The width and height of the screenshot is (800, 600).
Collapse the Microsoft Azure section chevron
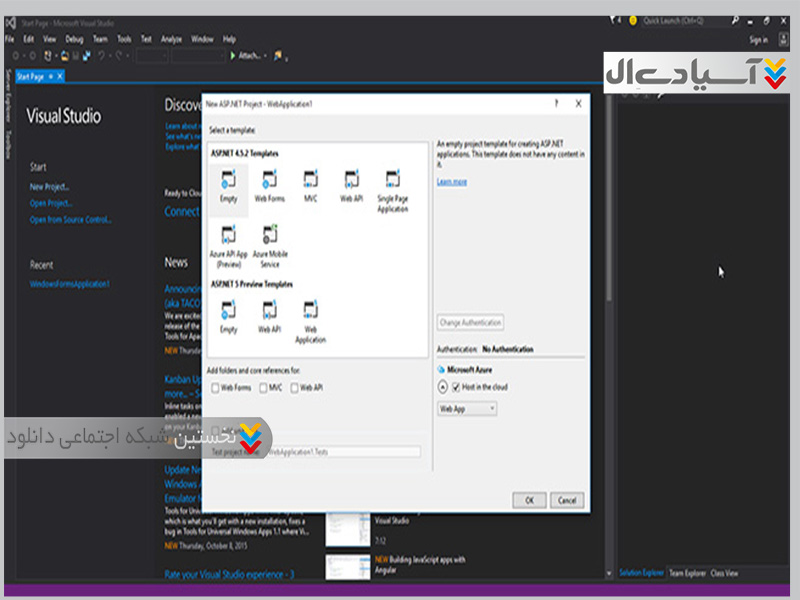[442, 387]
